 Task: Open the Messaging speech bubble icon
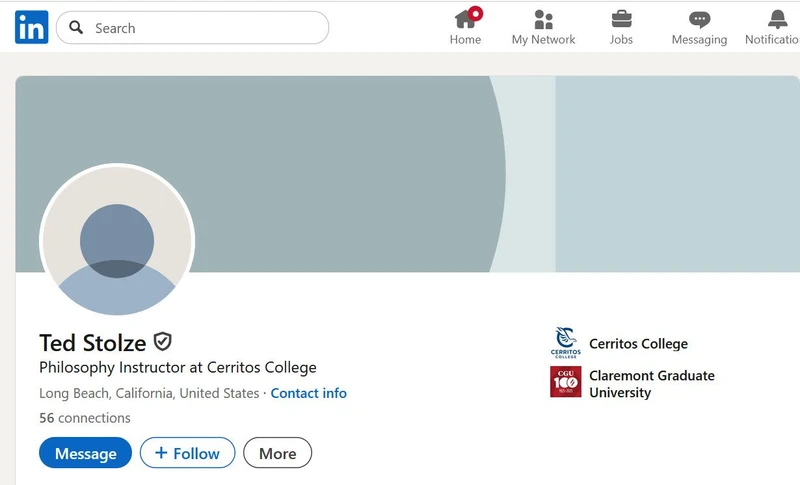pyautogui.click(x=699, y=19)
